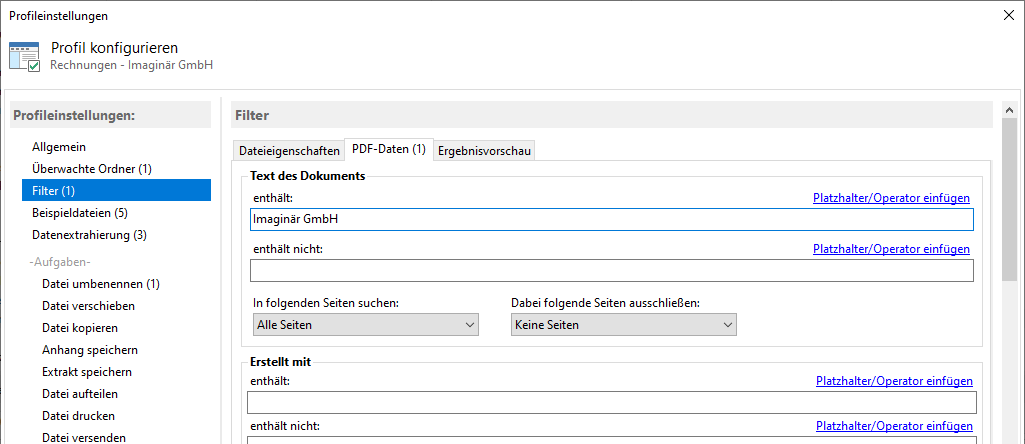Close the Profileinstellungen dialog window
The height and width of the screenshot is (444, 1025).
coord(1005,15)
